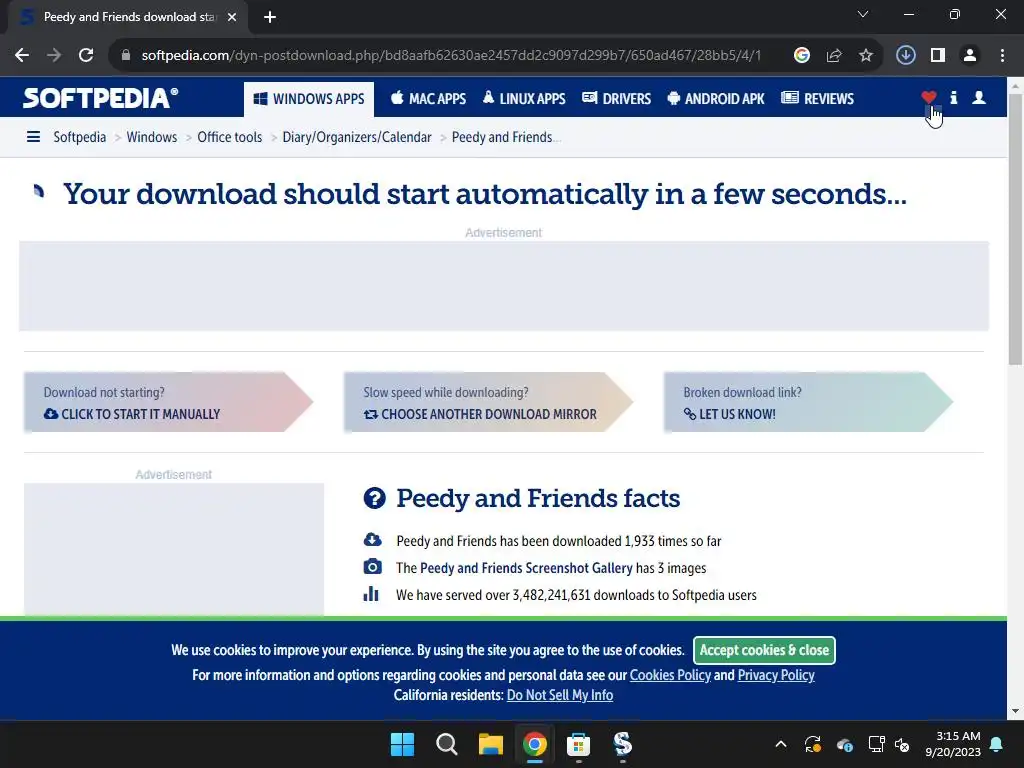The image size is (1024, 768).
Task: Click the address bar URL
Action: pos(451,56)
